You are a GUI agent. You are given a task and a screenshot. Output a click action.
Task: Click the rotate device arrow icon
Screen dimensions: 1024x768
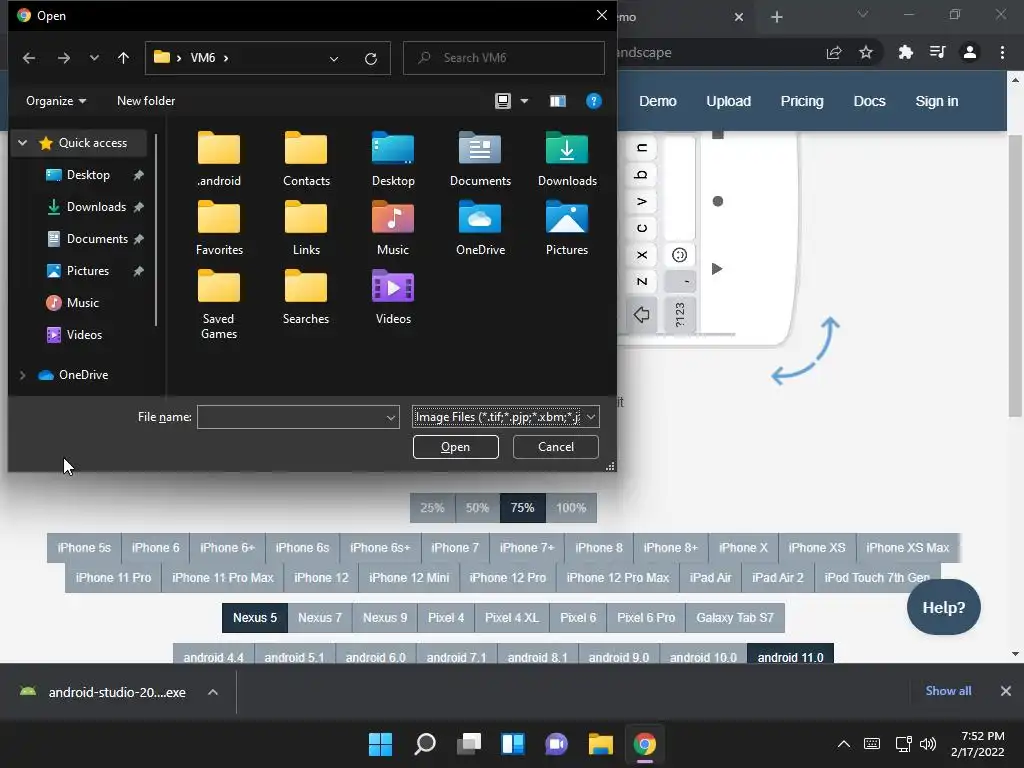805,350
